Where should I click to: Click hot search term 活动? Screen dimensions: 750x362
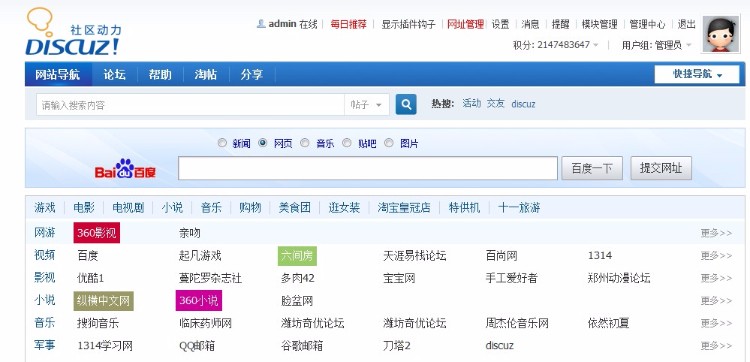coord(472,103)
